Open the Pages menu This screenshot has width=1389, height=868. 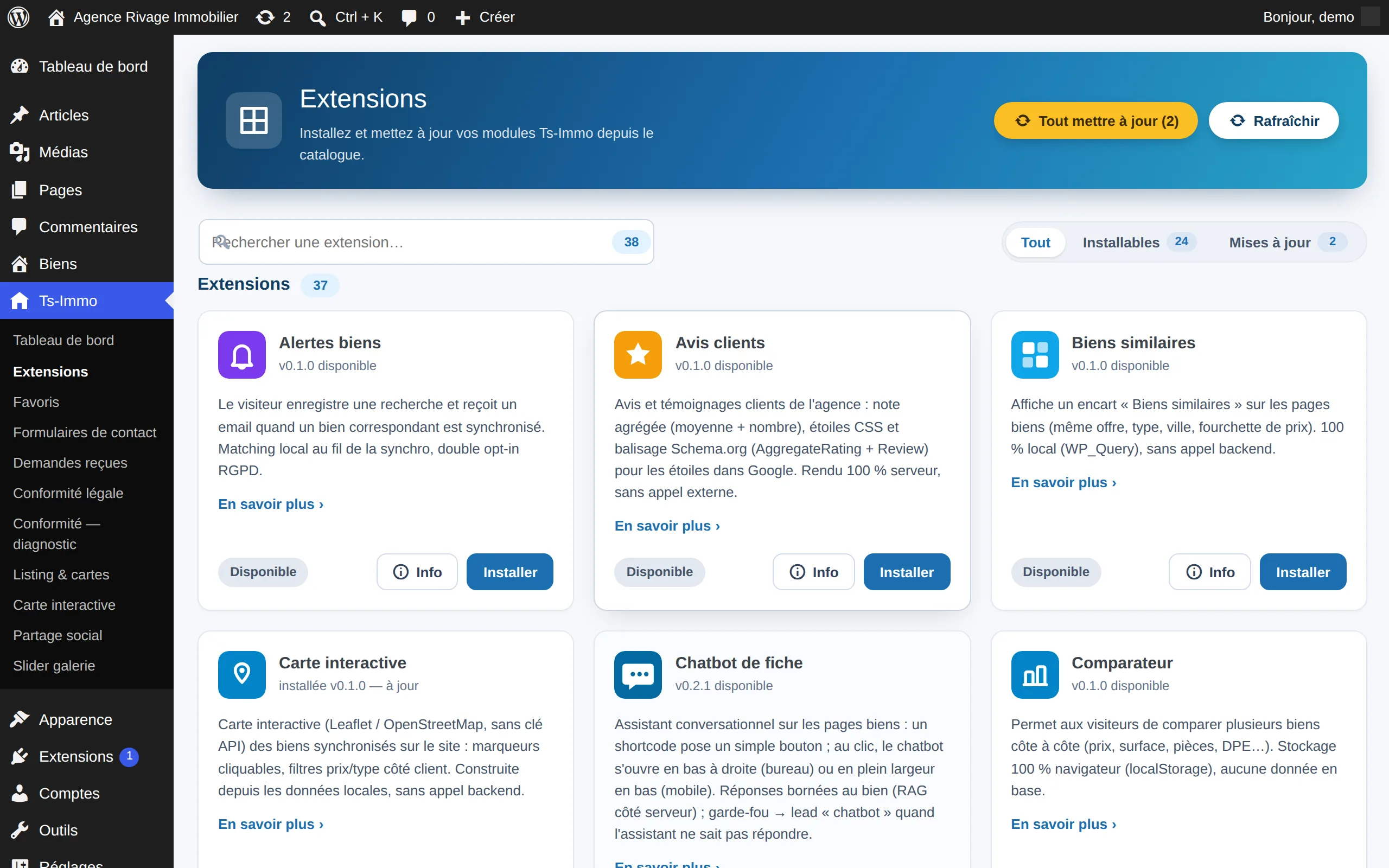(x=87, y=189)
